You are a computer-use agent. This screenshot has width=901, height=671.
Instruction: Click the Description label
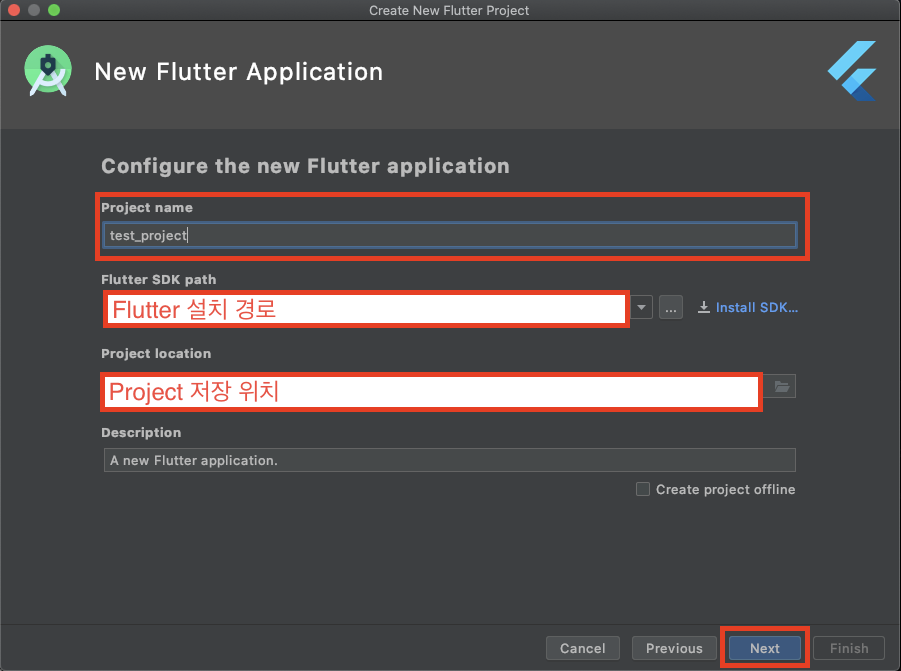[x=141, y=432]
